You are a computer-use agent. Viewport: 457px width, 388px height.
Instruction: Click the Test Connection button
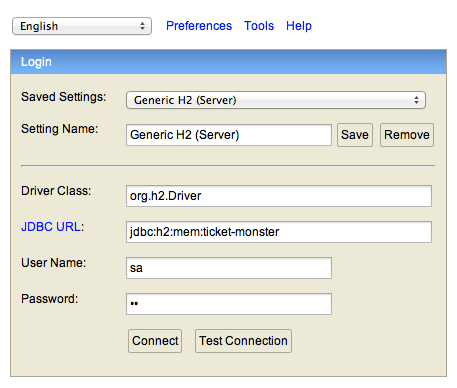(x=243, y=341)
